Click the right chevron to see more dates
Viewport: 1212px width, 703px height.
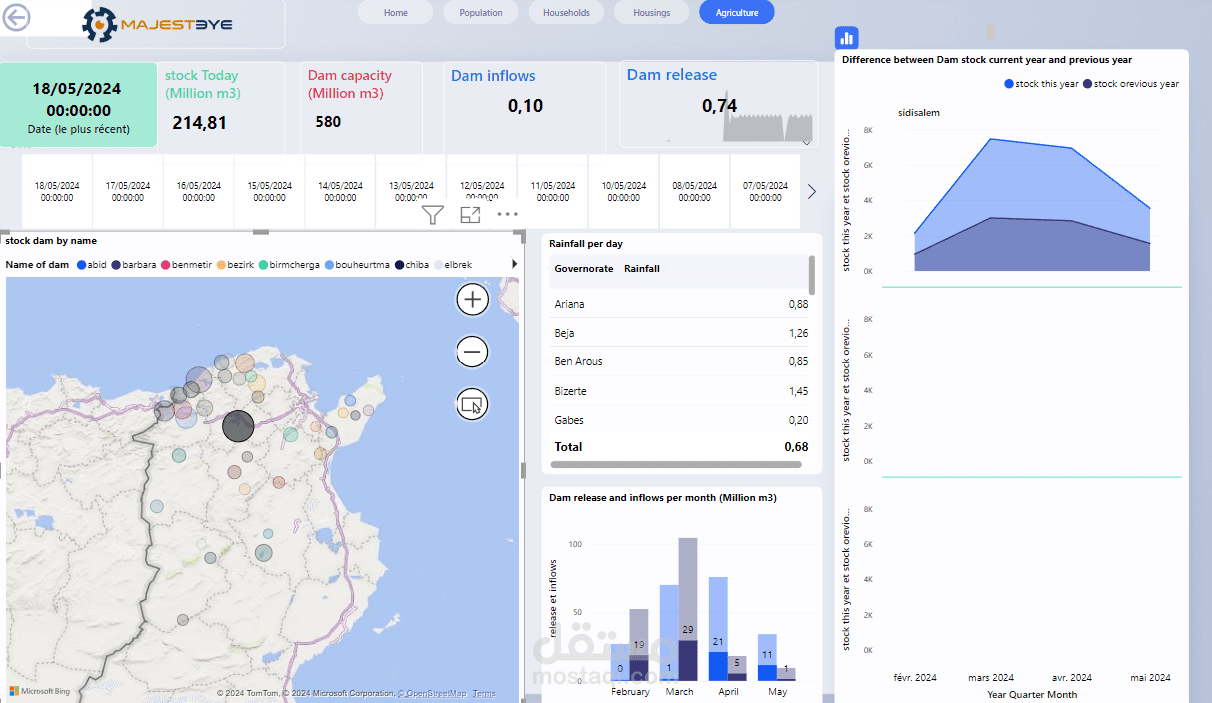(811, 191)
